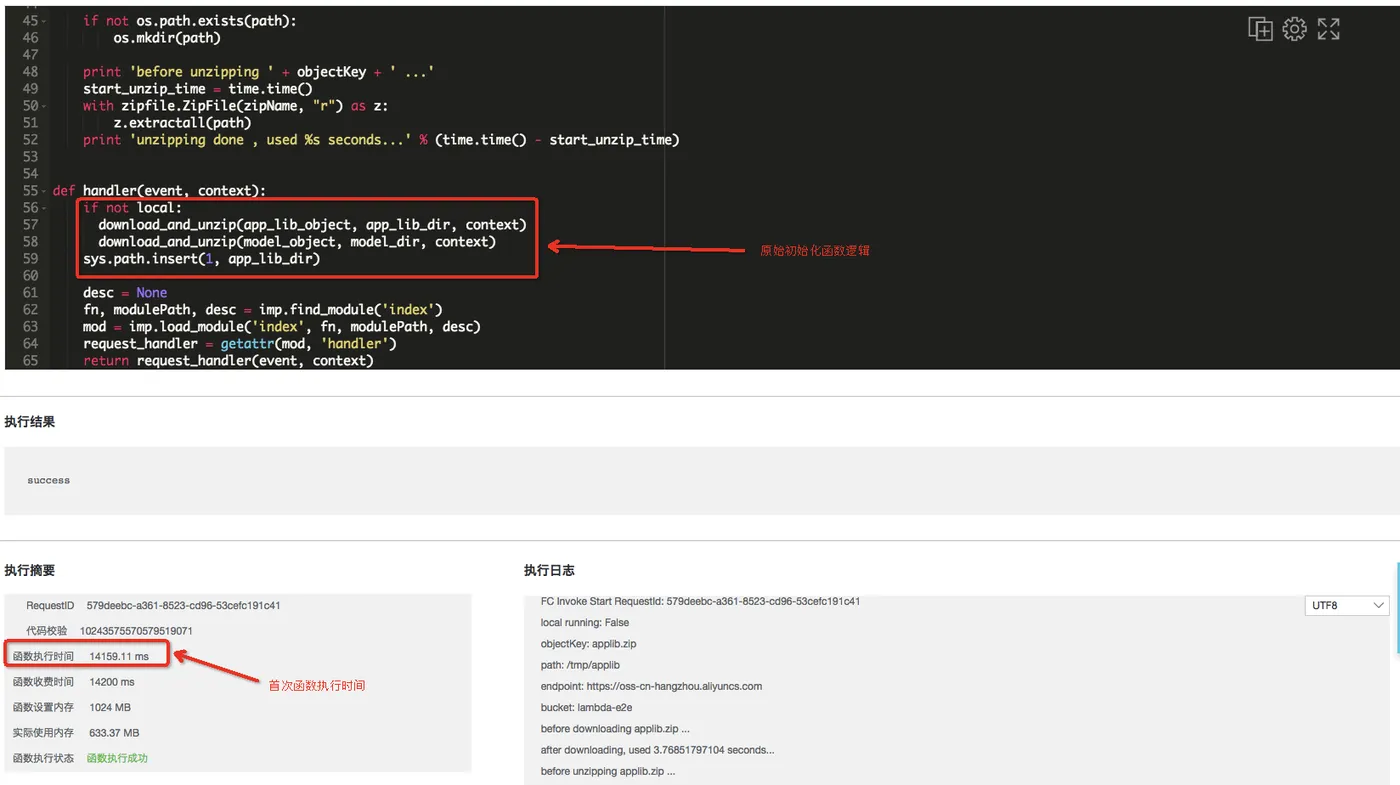The image size is (1400, 785).
Task: Click the 执行摘要 section heading
Action: 30,570
